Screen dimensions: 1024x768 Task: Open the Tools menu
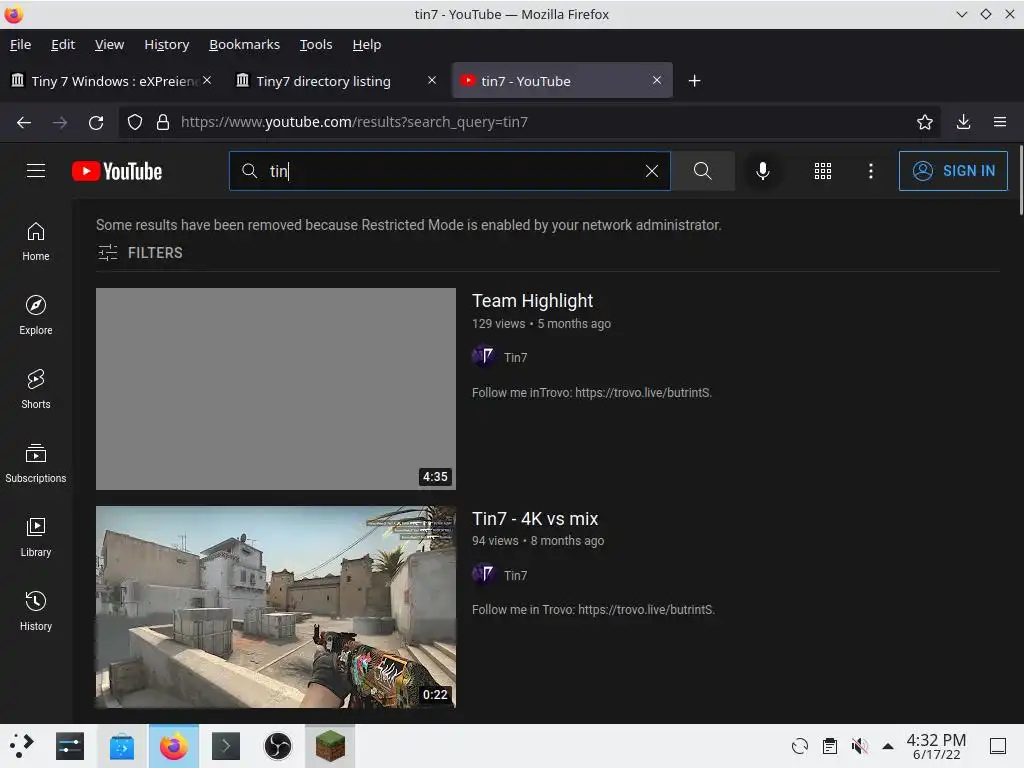(x=316, y=44)
